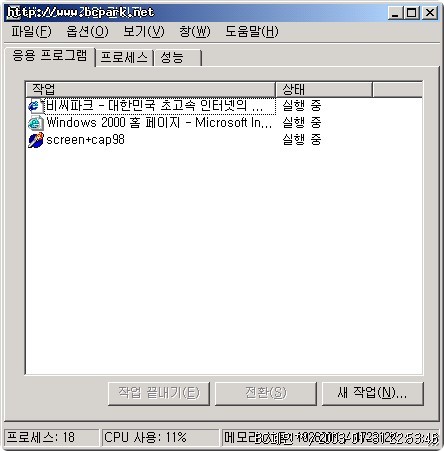
Task: Sort by the 상태 column header
Action: (324, 89)
